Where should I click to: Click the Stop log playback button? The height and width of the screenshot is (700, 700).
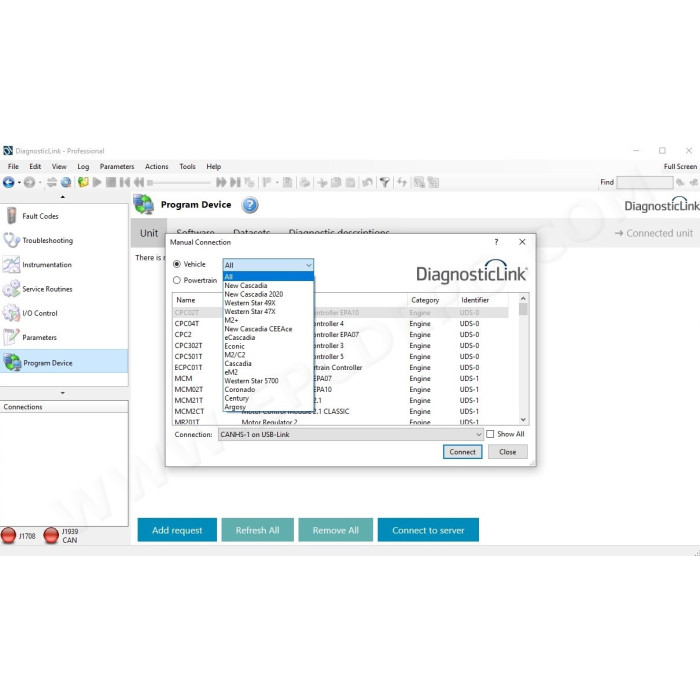pyautogui.click(x=111, y=182)
